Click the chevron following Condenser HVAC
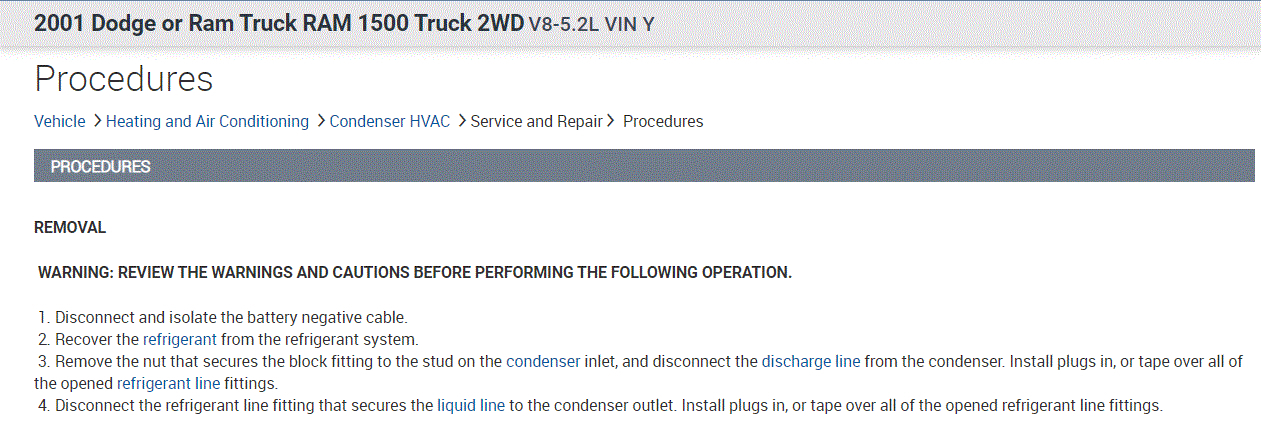The width and height of the screenshot is (1261, 424). point(462,121)
